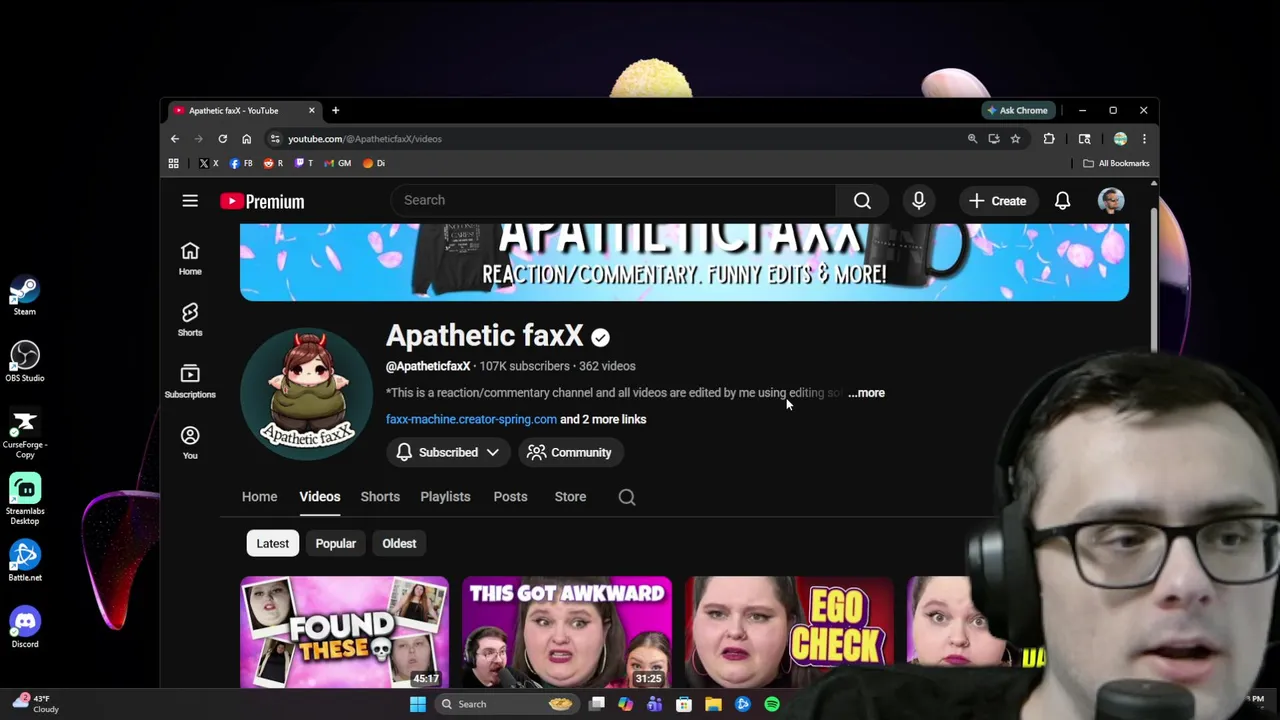Open the All Bookmarks folder
The width and height of the screenshot is (1280, 720).
point(1116,163)
